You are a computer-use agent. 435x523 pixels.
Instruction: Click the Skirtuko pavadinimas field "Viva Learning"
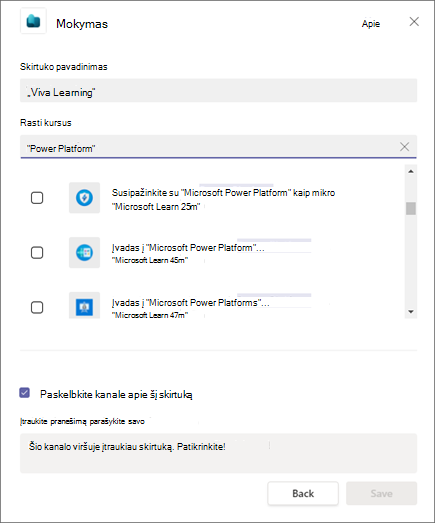(219, 90)
